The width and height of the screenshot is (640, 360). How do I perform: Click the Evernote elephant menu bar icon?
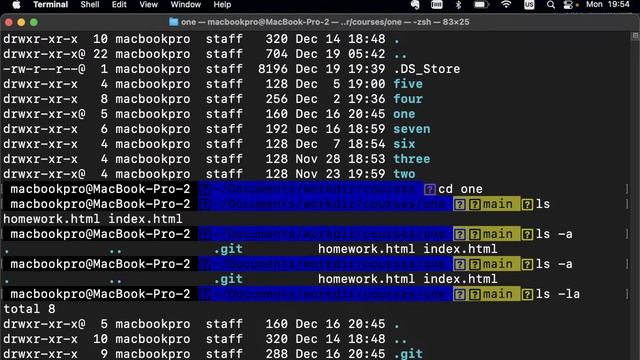point(415,4)
